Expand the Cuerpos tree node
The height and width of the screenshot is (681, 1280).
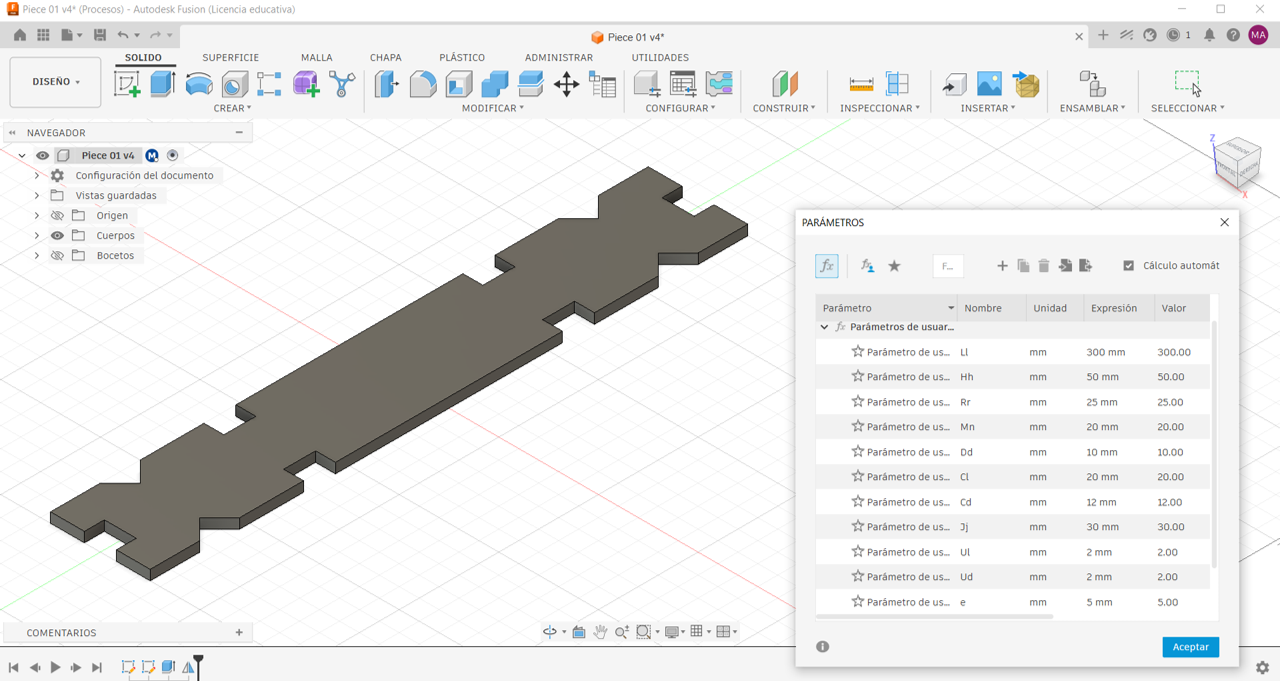click(x=37, y=235)
